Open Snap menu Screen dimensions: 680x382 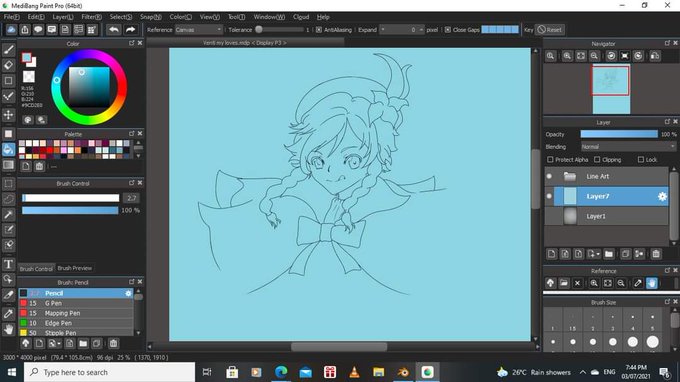150,17
